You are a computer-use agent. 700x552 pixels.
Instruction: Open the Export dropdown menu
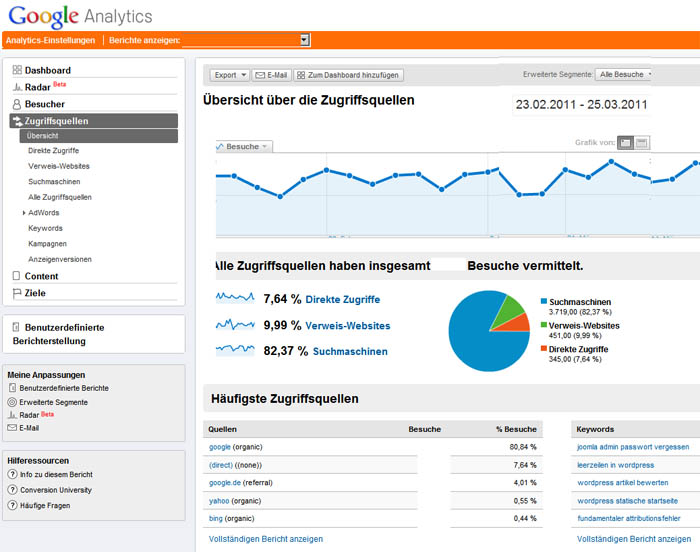click(x=229, y=75)
